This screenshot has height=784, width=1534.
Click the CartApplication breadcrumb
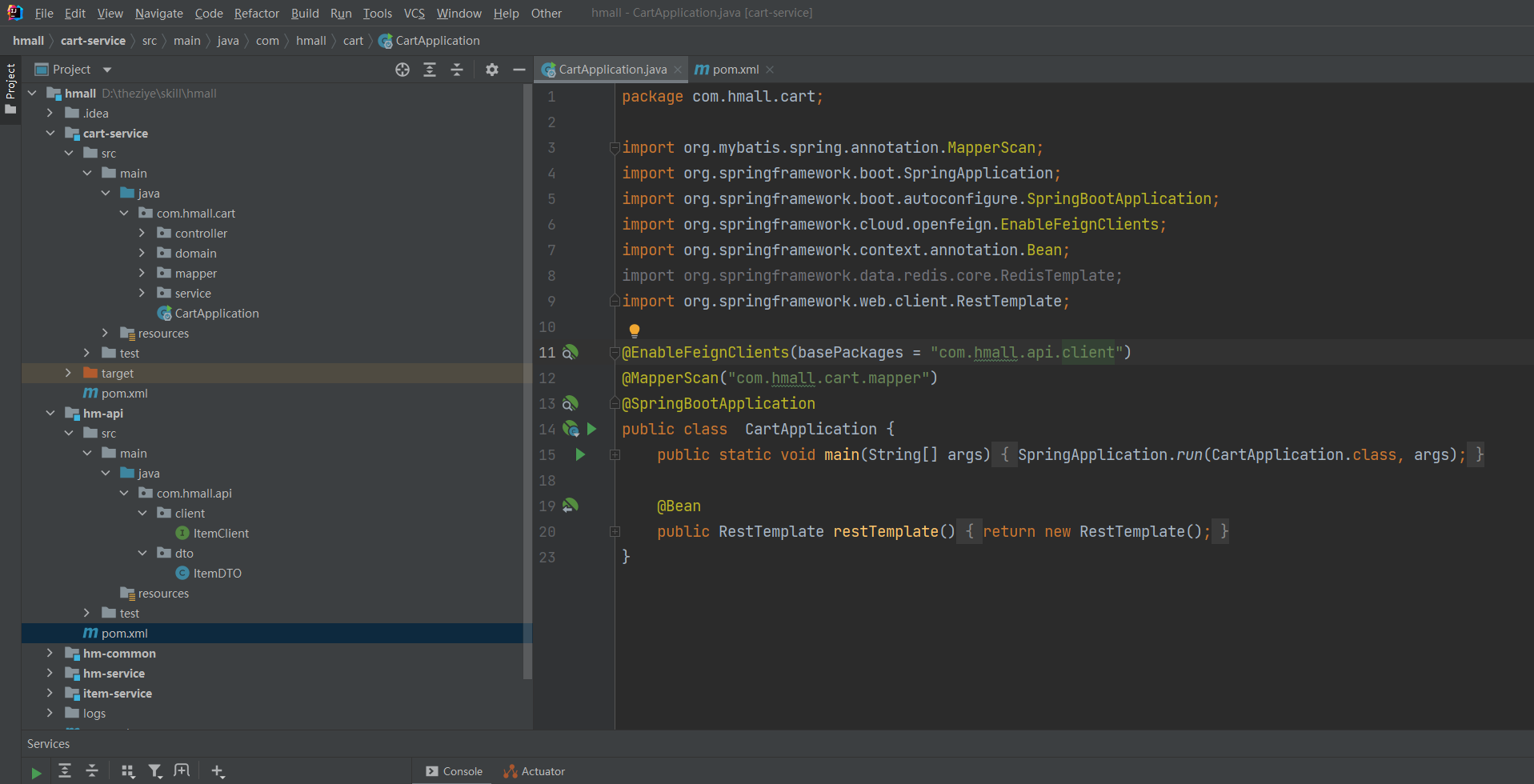coord(429,41)
